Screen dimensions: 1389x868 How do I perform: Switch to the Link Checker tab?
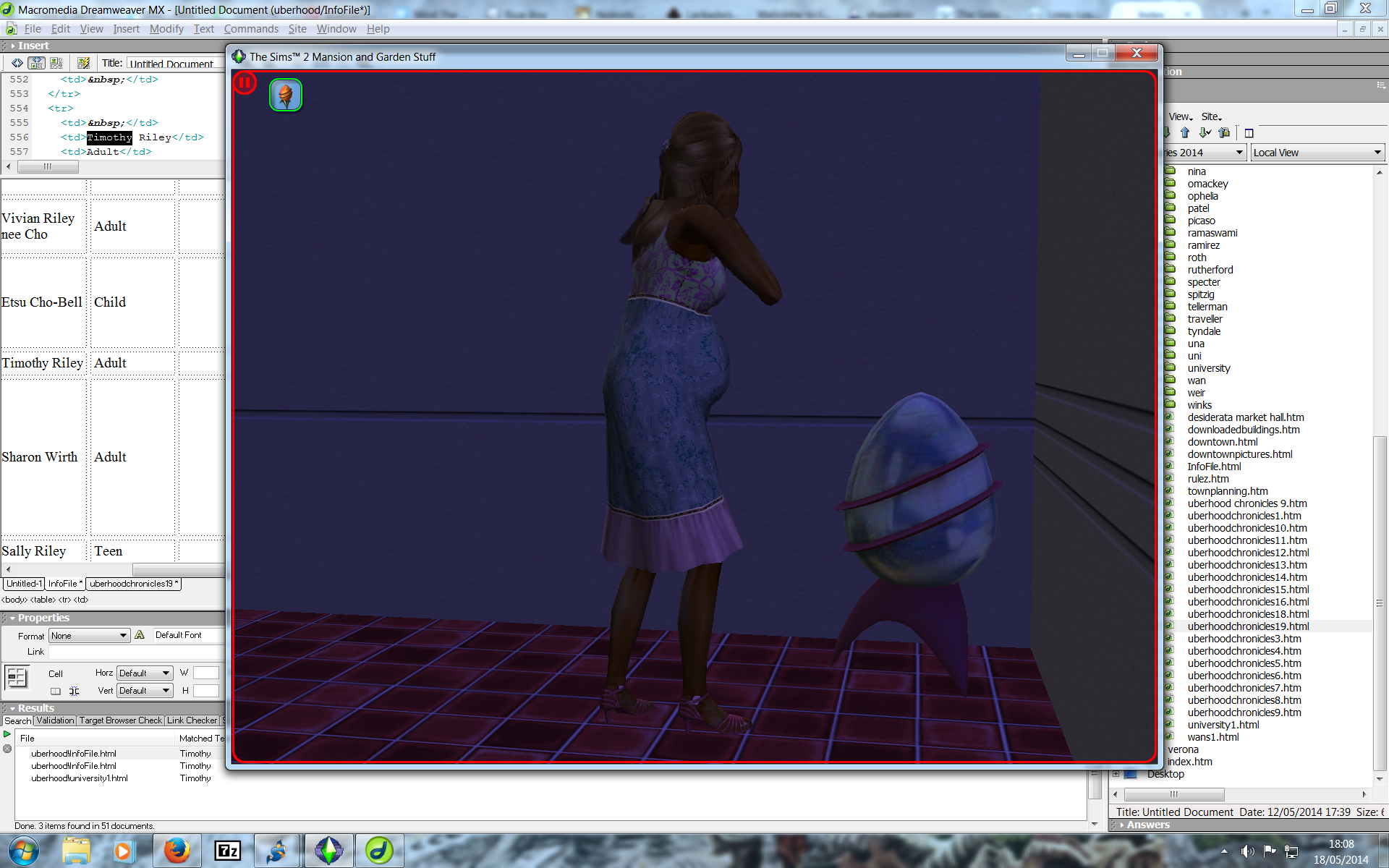[x=192, y=720]
